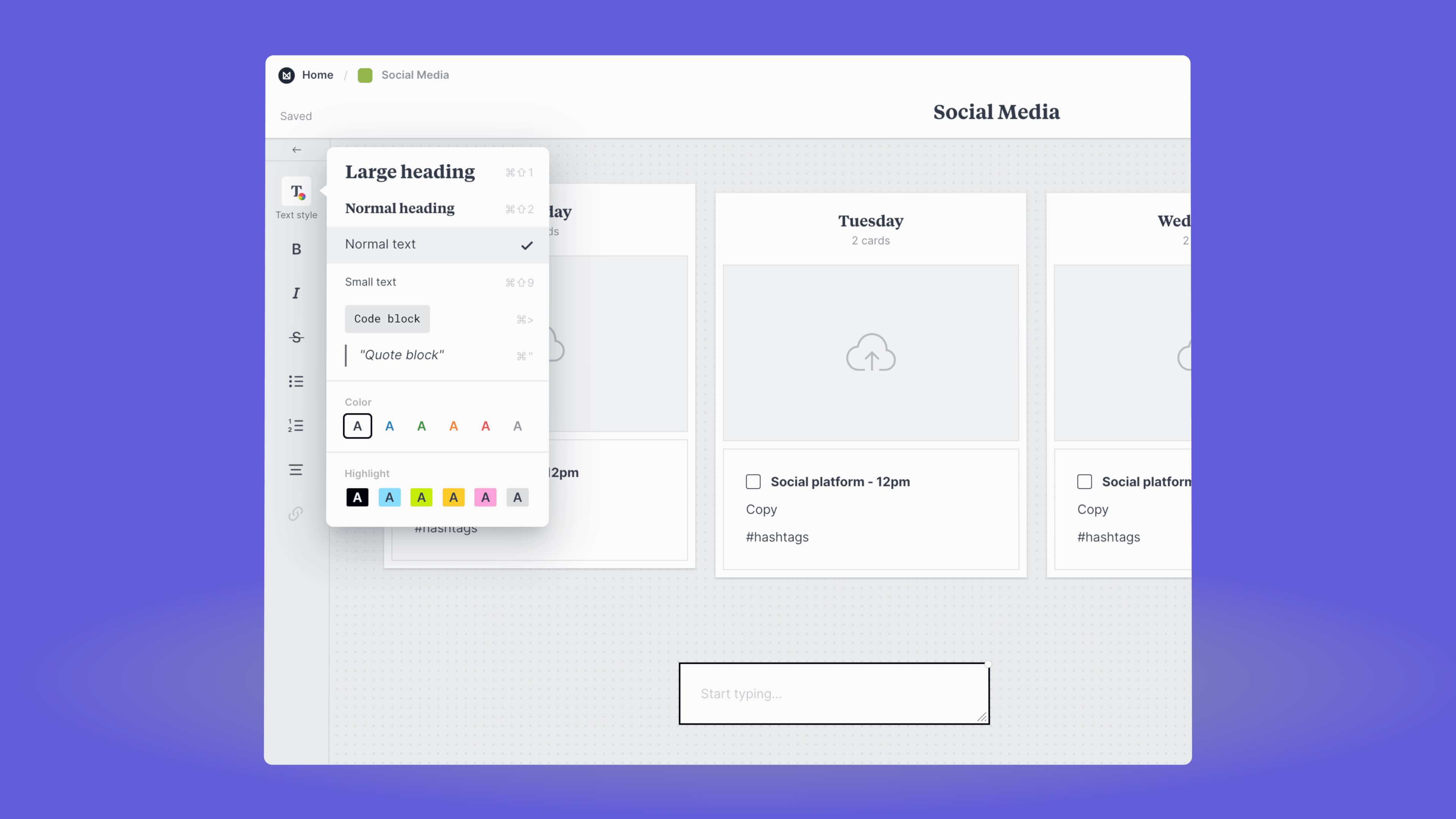Select Large heading style

(410, 172)
